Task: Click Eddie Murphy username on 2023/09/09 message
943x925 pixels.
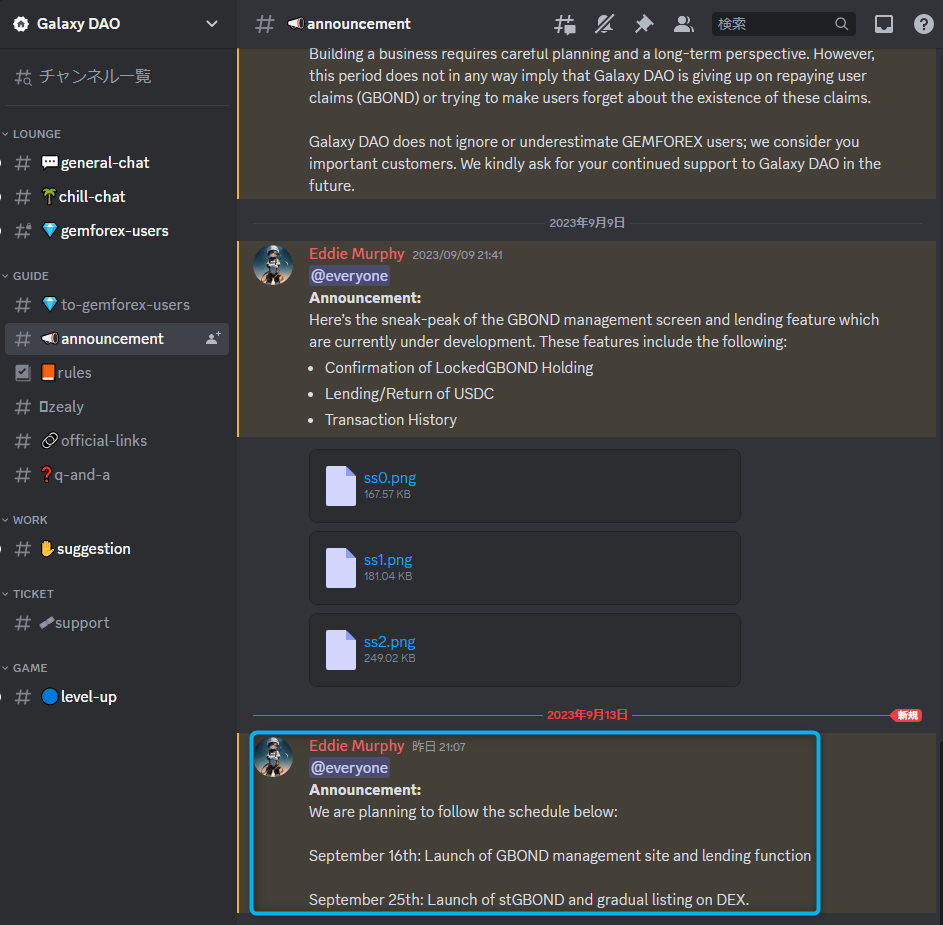Action: pyautogui.click(x=357, y=254)
